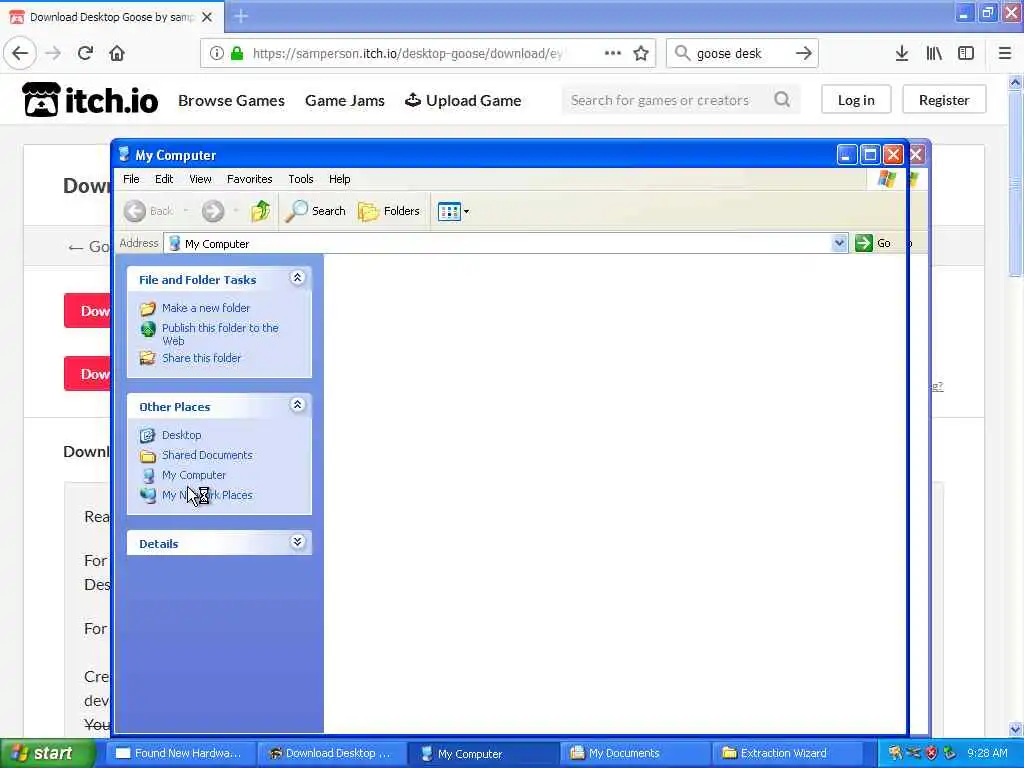
Task: Close the Download Desktop Goose tab
Action: tap(207, 17)
